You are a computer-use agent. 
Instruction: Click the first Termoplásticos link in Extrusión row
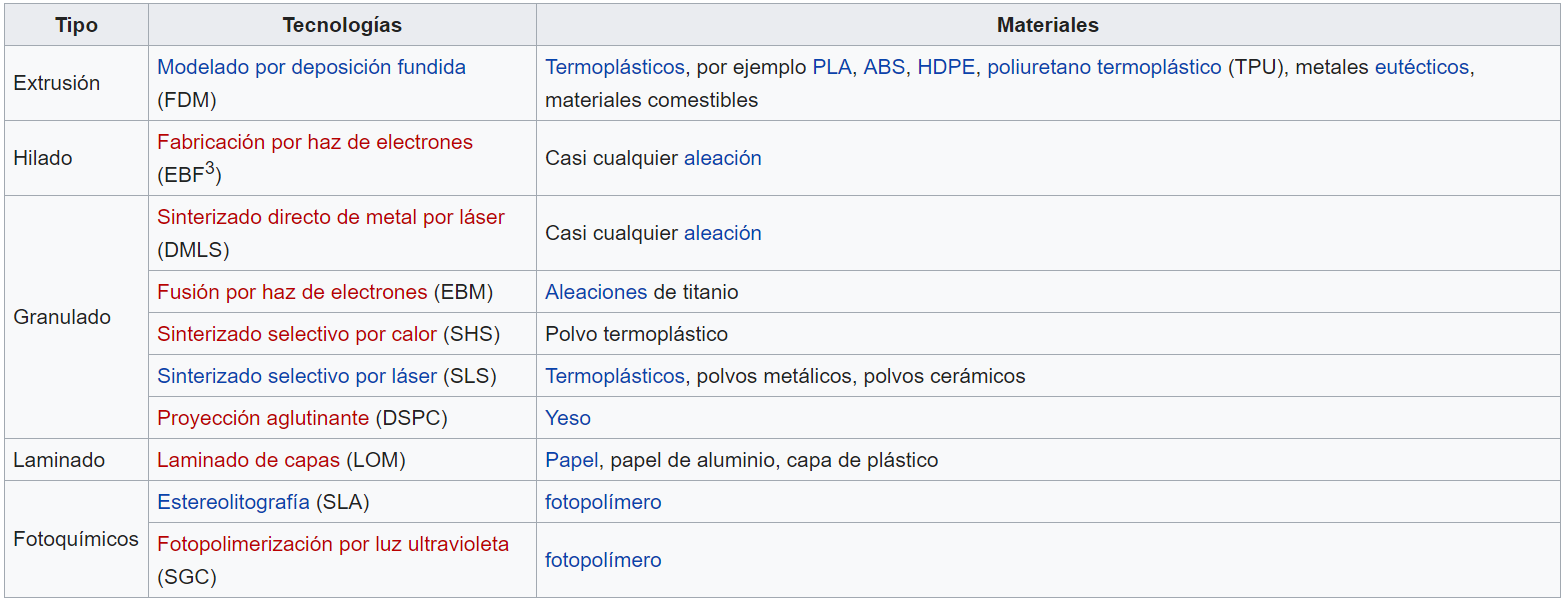615,67
